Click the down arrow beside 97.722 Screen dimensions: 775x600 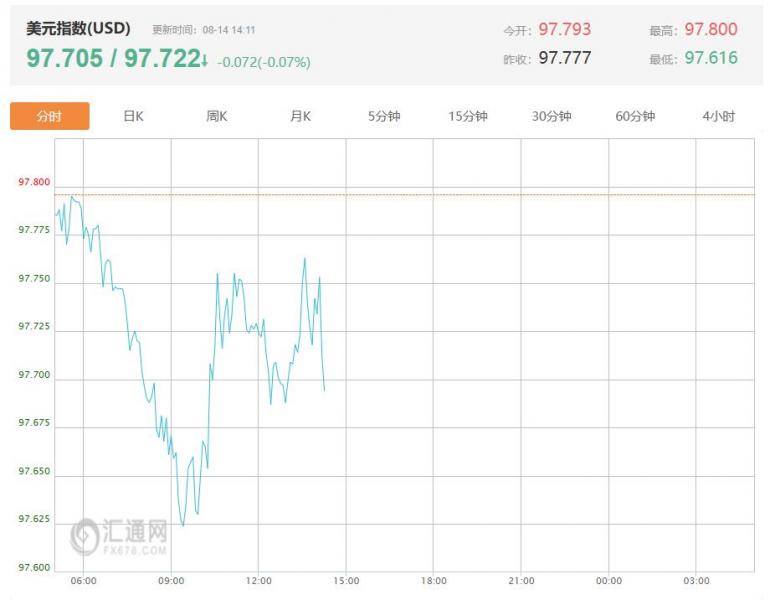205,59
